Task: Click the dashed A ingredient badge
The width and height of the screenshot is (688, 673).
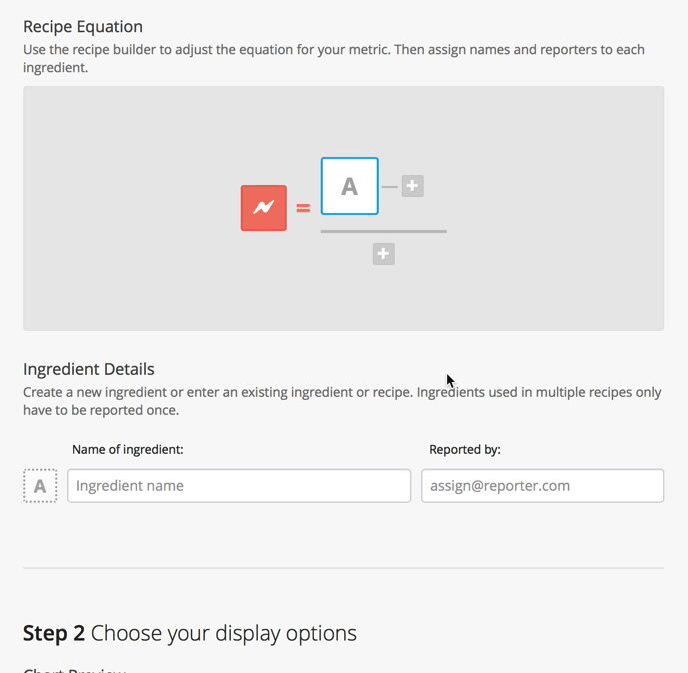Action: 40,486
